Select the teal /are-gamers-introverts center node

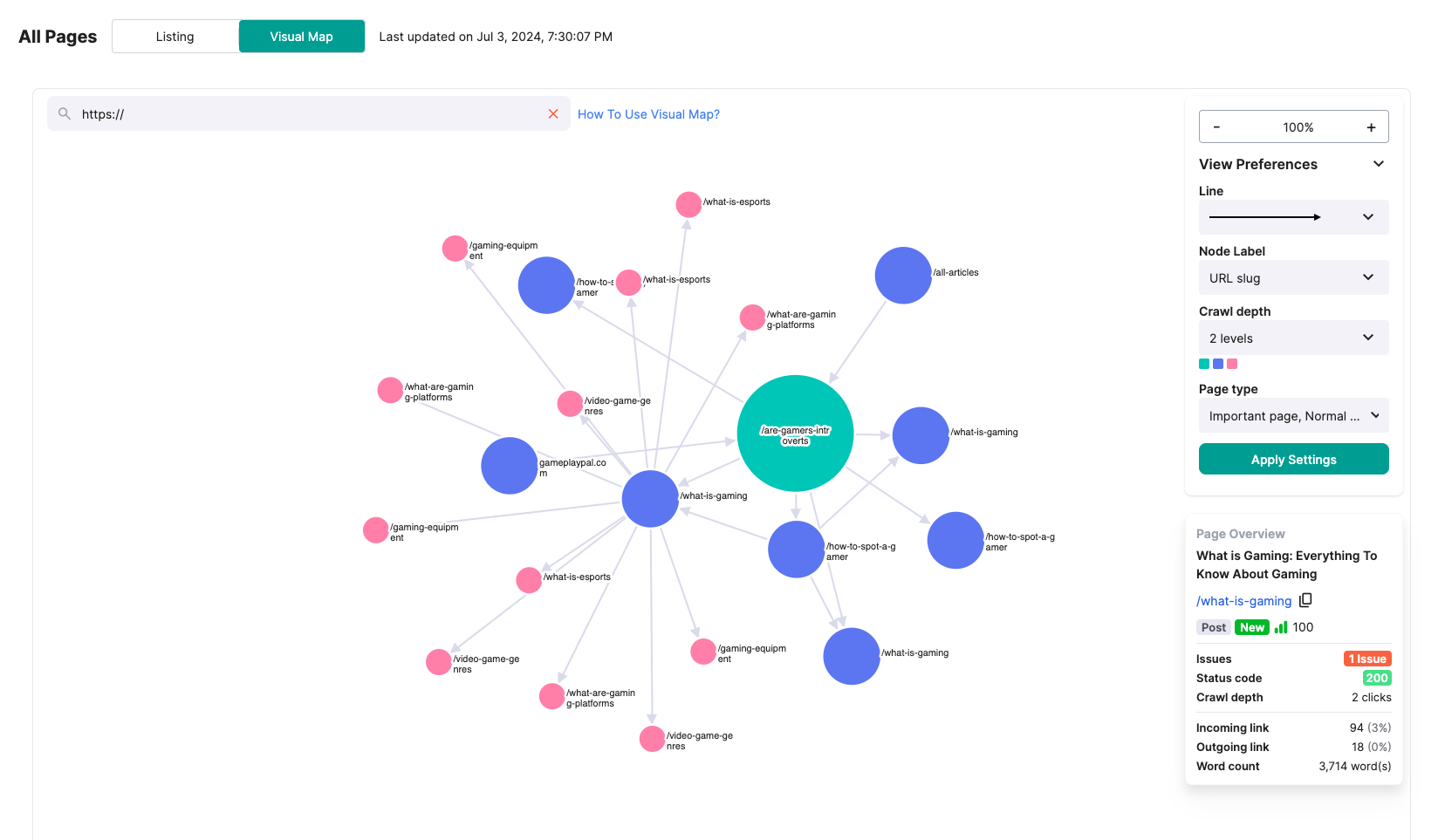point(795,434)
